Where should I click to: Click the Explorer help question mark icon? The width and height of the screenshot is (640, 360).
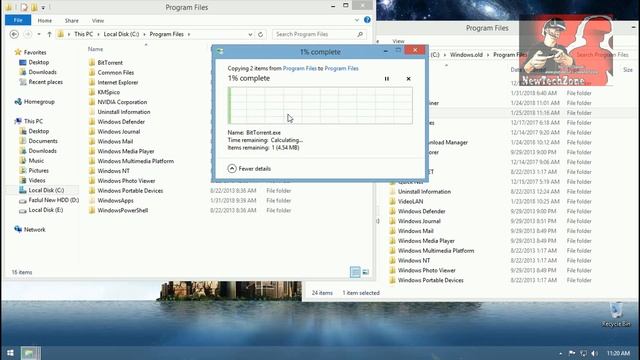(x=367, y=20)
